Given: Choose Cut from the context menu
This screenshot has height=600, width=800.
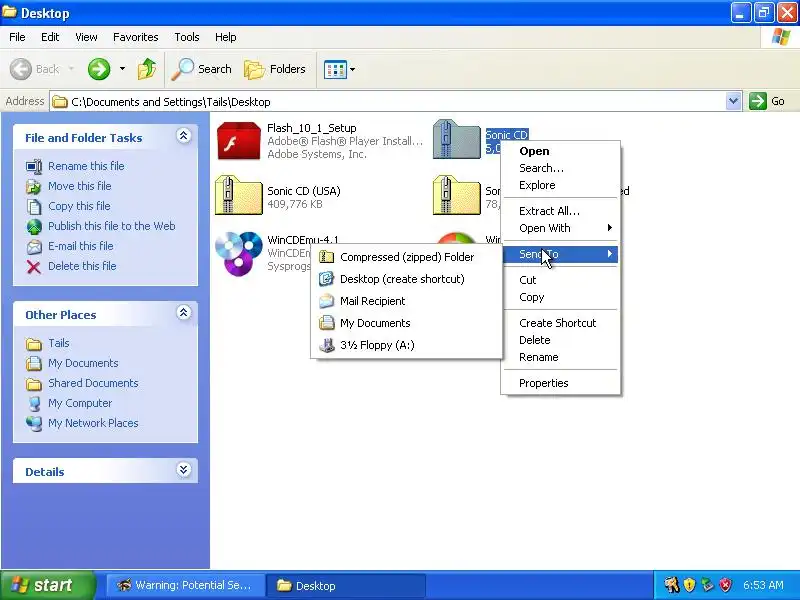Looking at the screenshot, I should pyautogui.click(x=560, y=280).
